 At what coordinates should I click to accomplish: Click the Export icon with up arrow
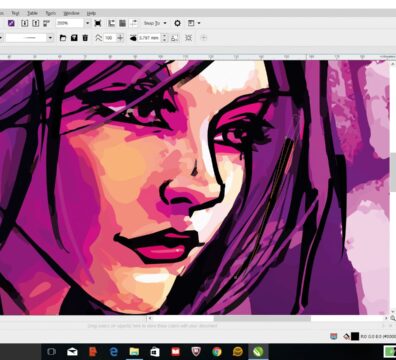[35, 23]
